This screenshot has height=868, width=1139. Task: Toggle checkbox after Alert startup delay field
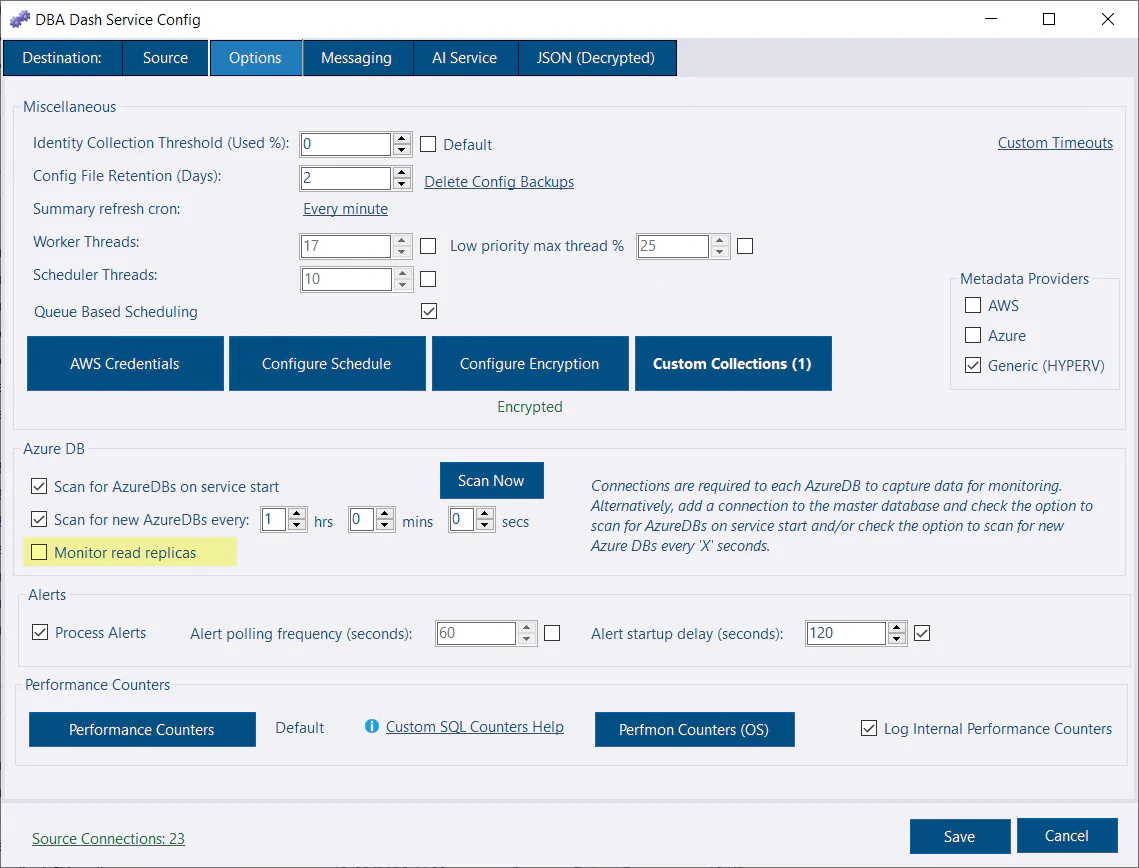922,633
